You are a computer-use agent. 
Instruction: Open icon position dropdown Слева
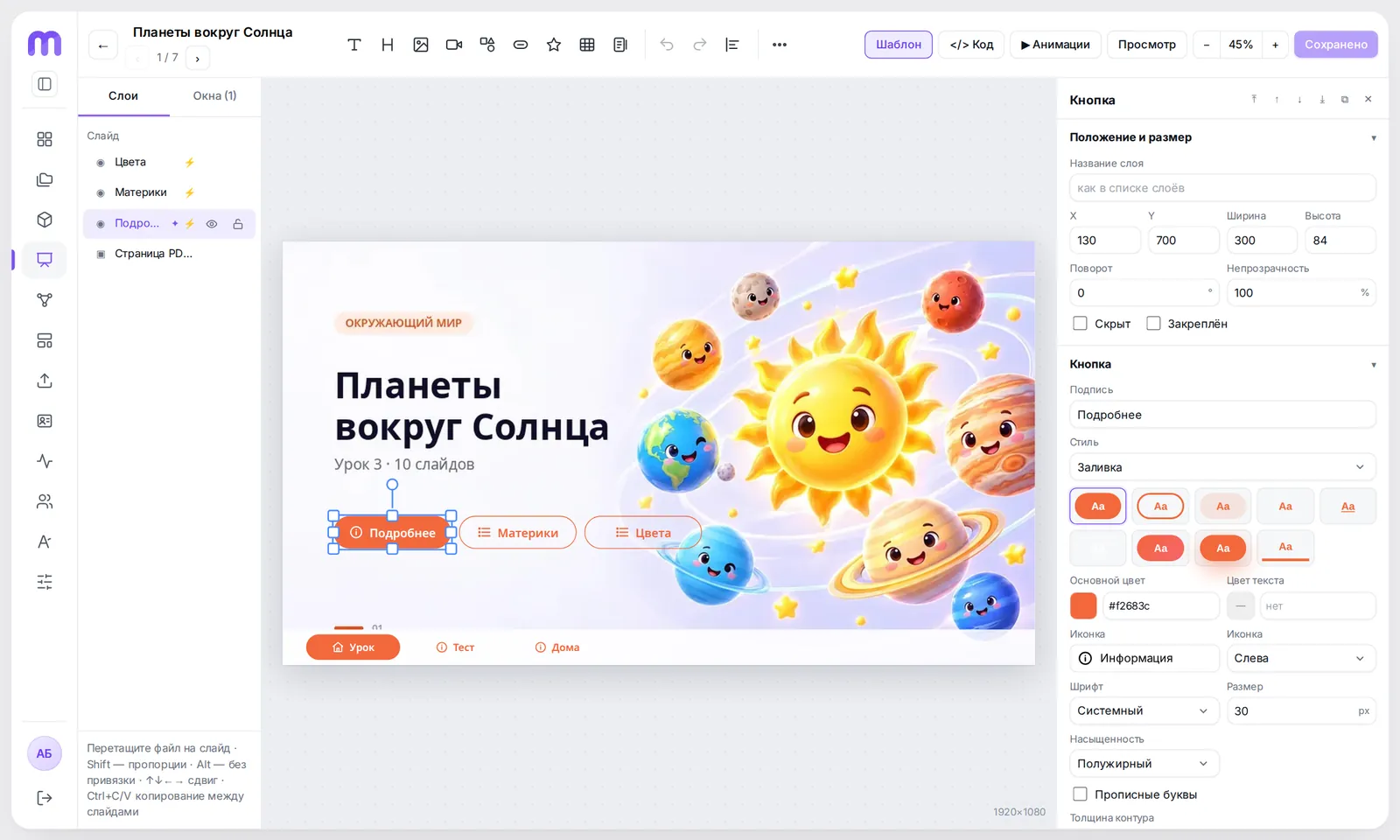click(x=1301, y=658)
